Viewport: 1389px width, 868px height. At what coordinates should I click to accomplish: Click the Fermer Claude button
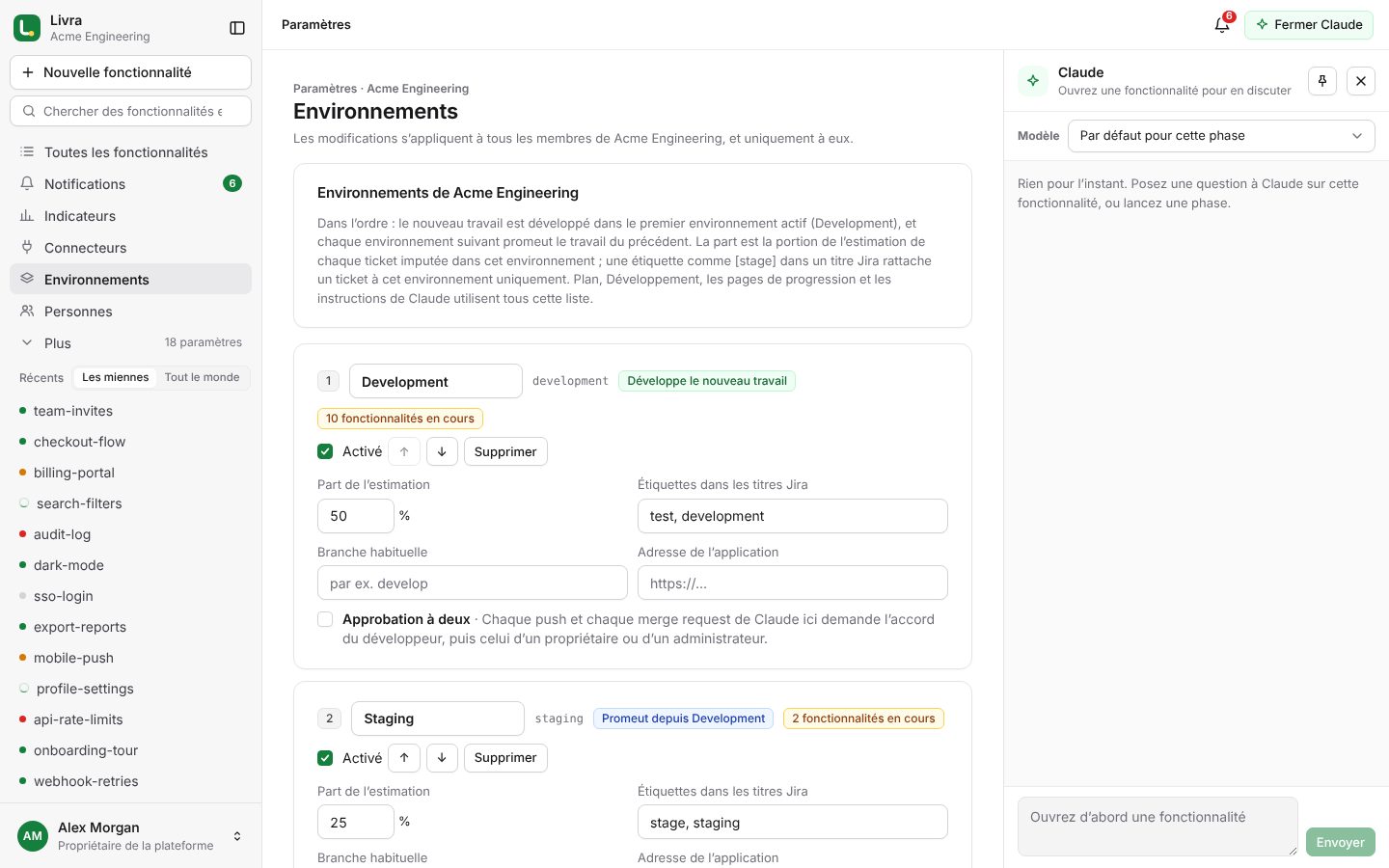point(1309,25)
